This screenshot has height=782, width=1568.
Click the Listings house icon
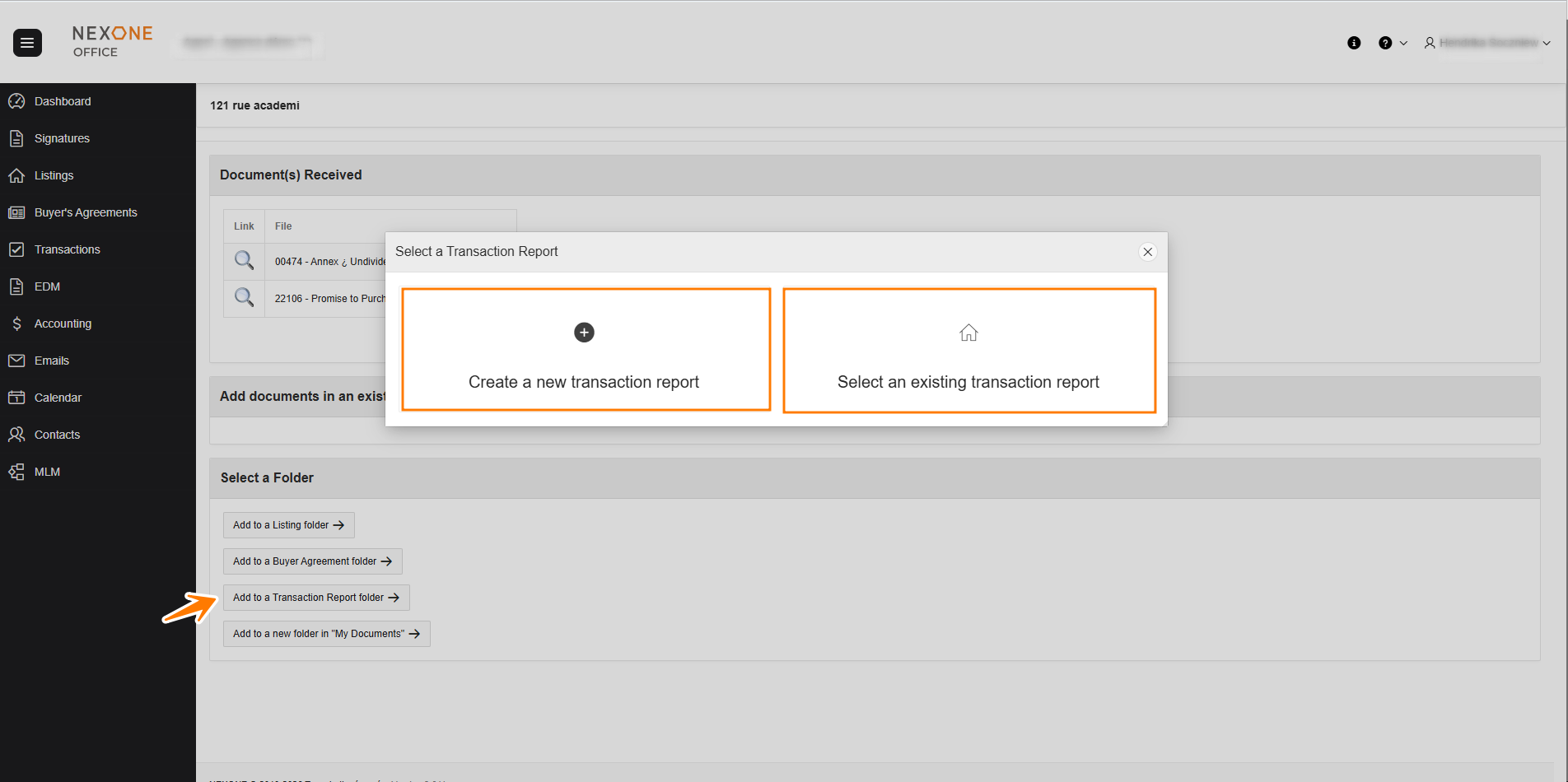[16, 175]
